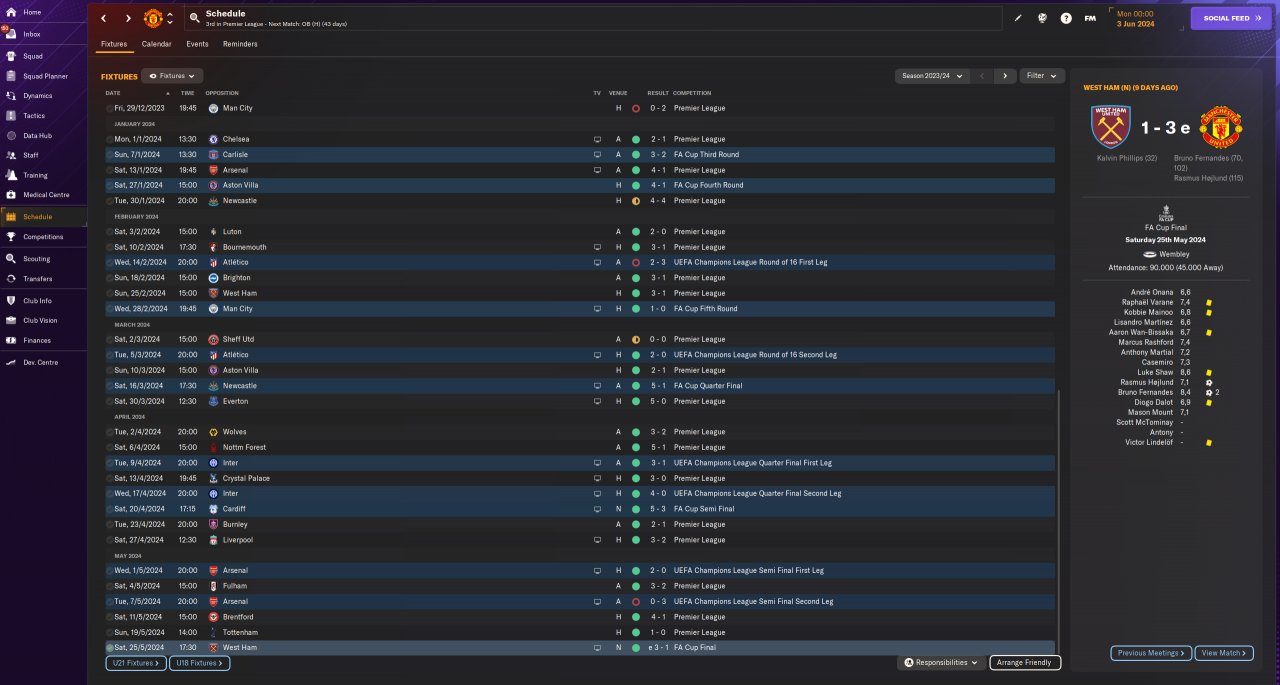Open the Responsibilities dropdown
The image size is (1280, 685).
pos(941,663)
